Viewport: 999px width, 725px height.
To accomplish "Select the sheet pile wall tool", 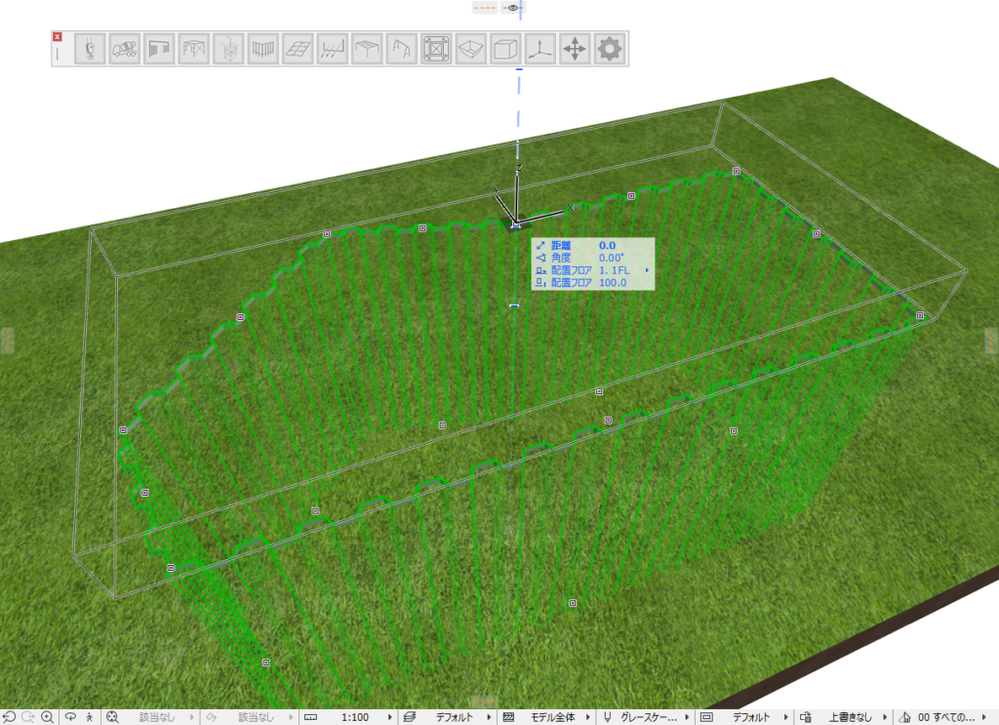I will [263, 48].
